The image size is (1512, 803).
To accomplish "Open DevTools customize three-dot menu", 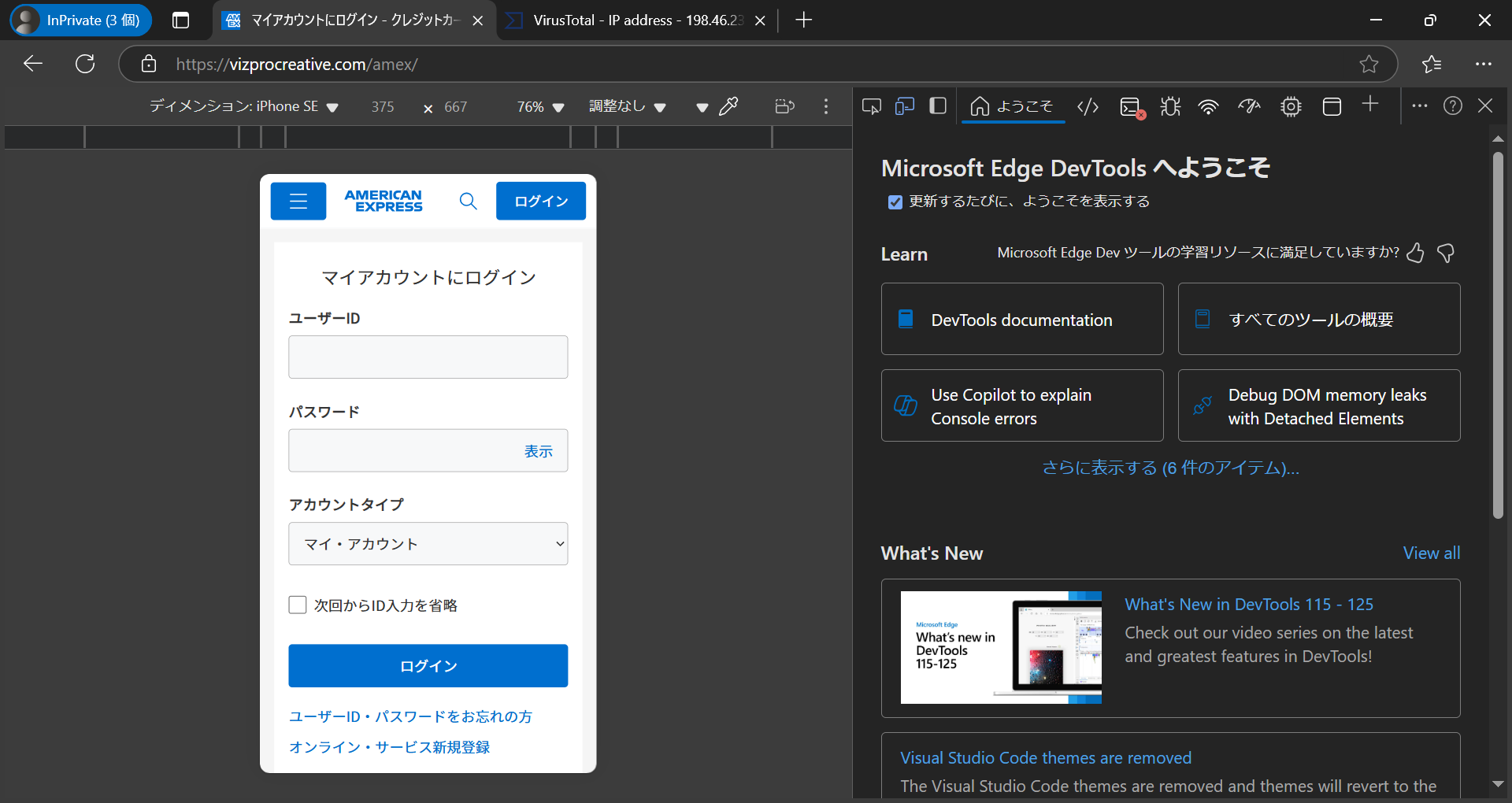I will click(x=1420, y=105).
